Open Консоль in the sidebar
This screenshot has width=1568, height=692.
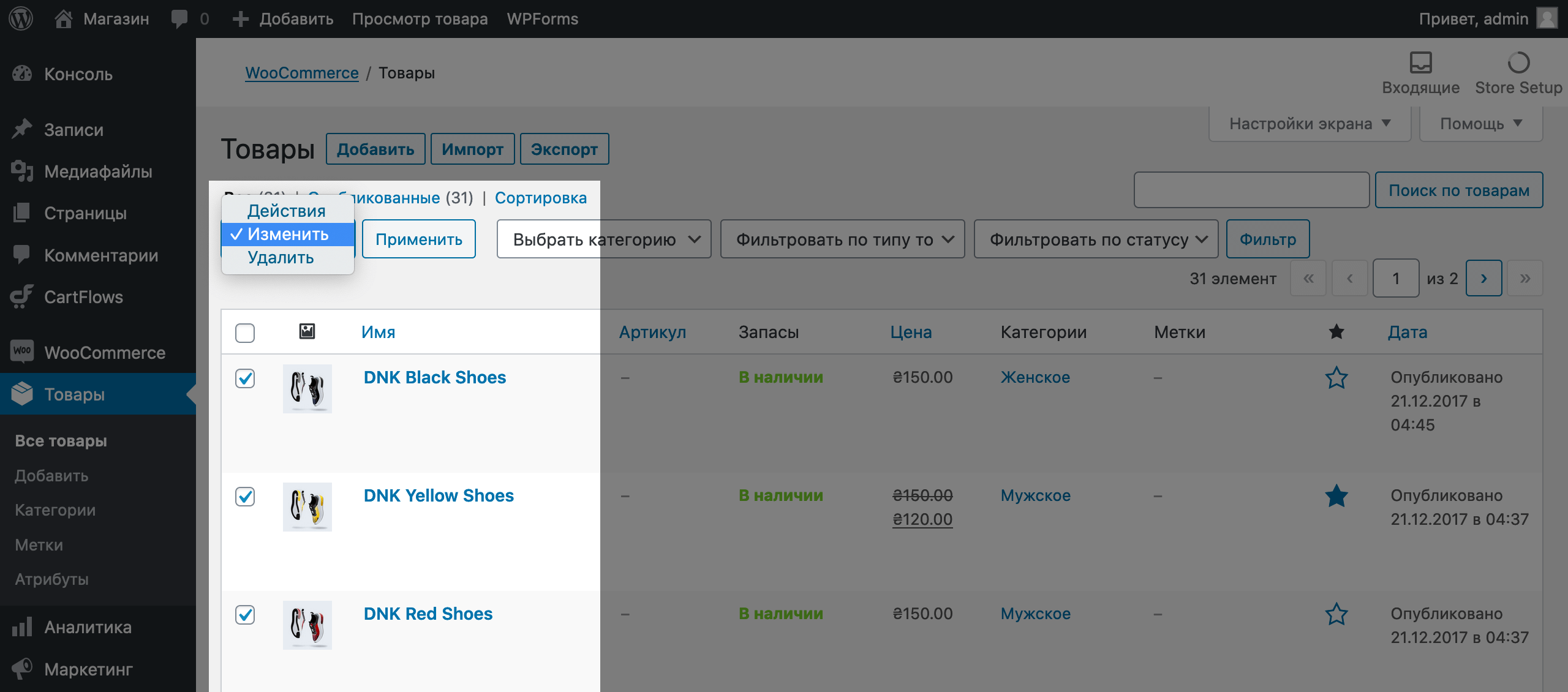click(98, 74)
